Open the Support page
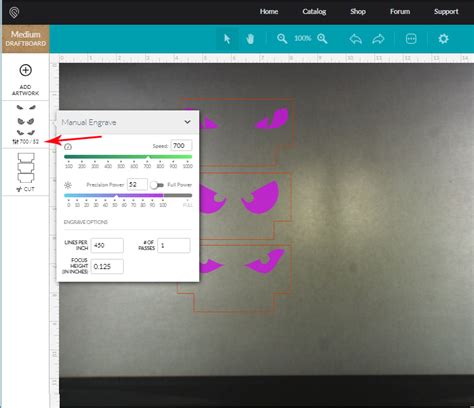 pyautogui.click(x=446, y=12)
